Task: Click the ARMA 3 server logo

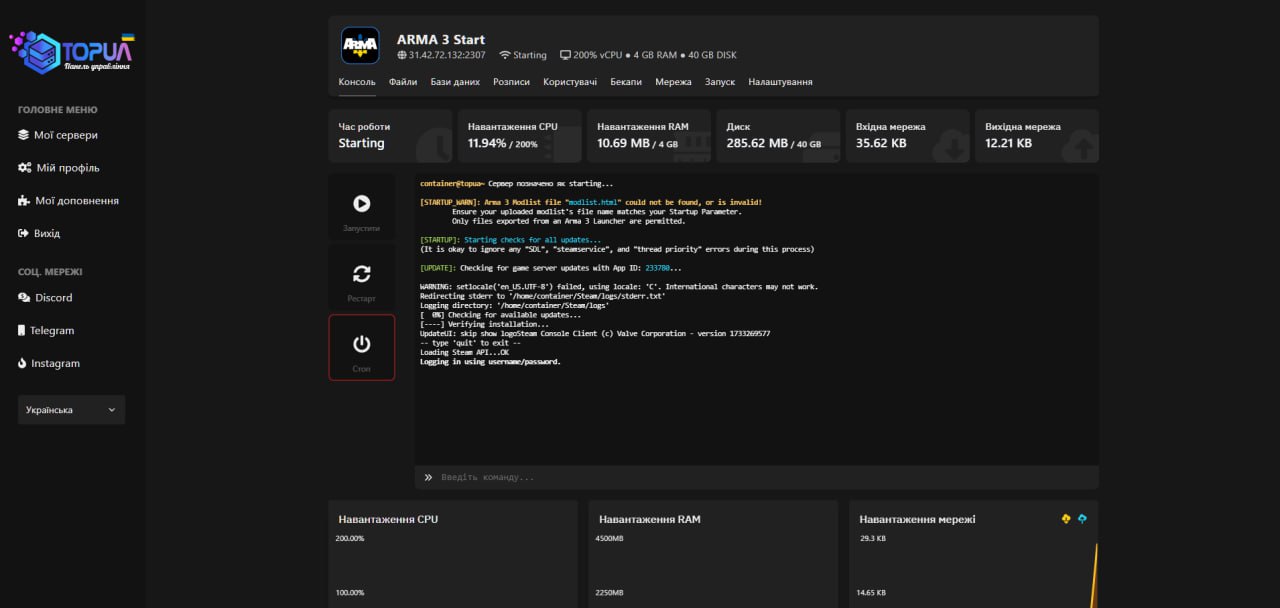Action: [360, 46]
